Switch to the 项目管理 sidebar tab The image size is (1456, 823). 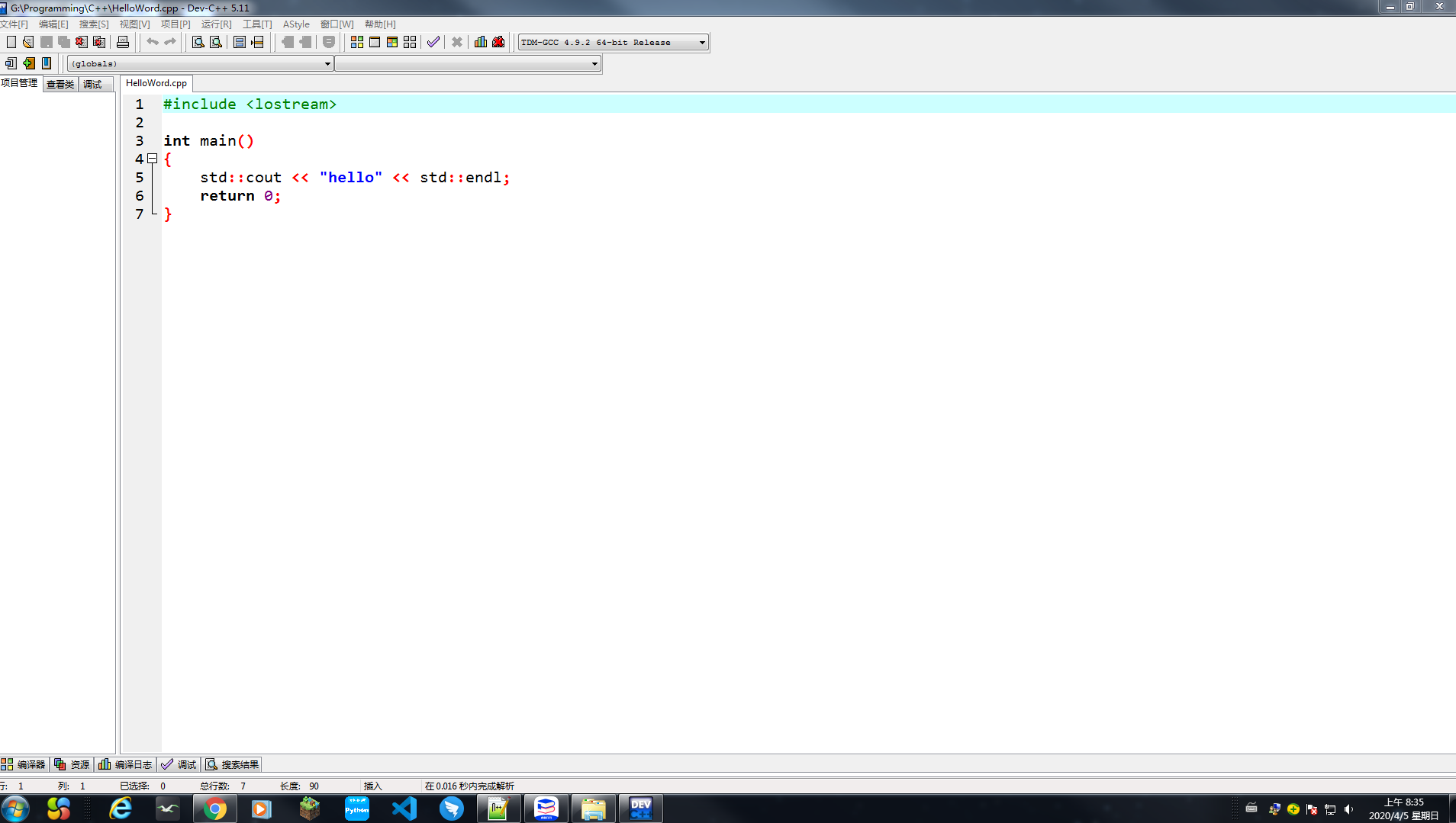(x=19, y=83)
